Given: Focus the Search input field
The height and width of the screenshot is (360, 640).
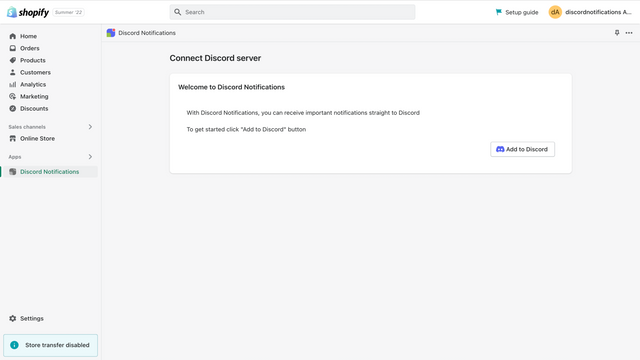Looking at the screenshot, I should point(292,12).
